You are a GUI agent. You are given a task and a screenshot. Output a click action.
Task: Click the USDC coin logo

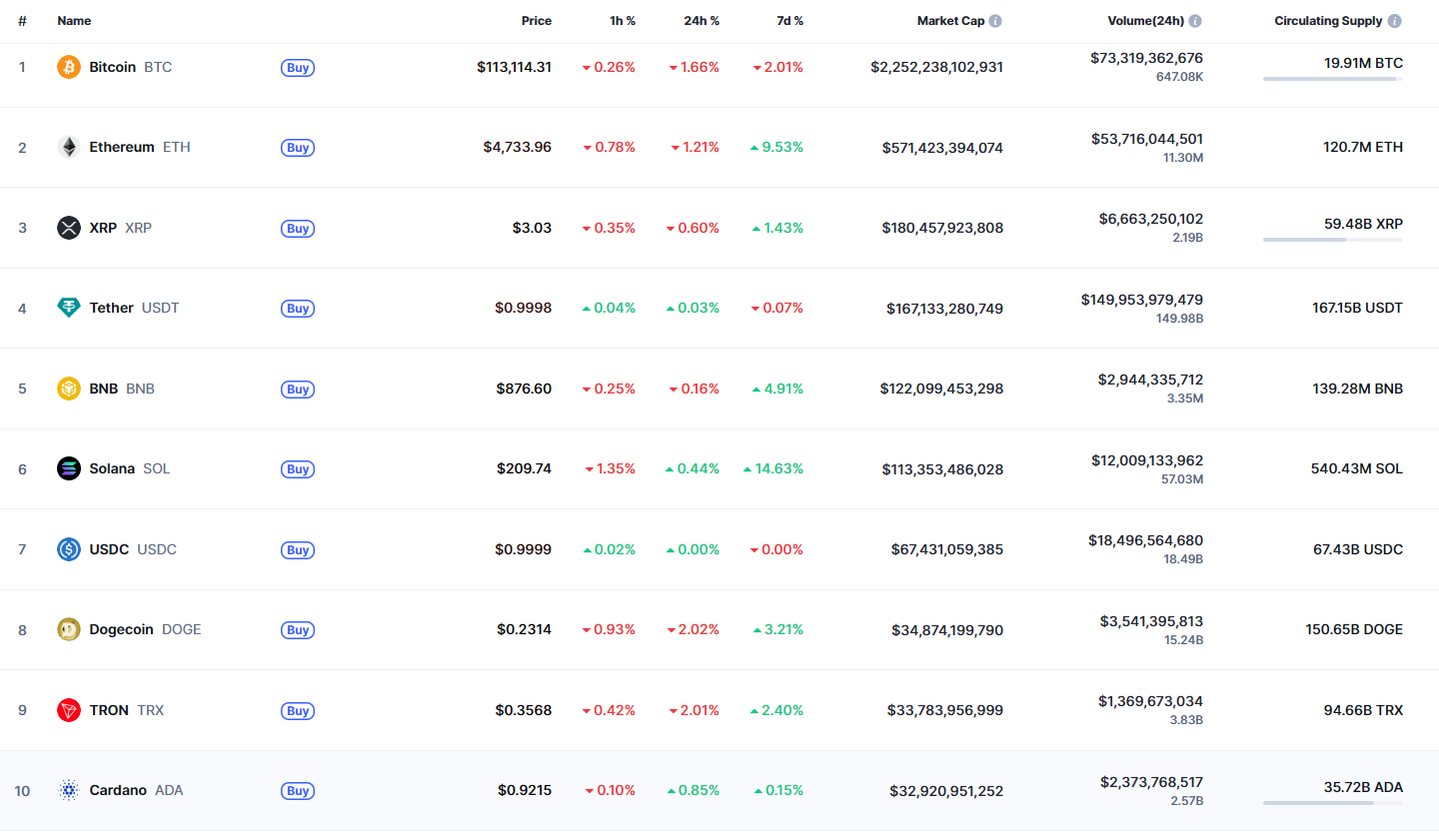pyautogui.click(x=69, y=549)
